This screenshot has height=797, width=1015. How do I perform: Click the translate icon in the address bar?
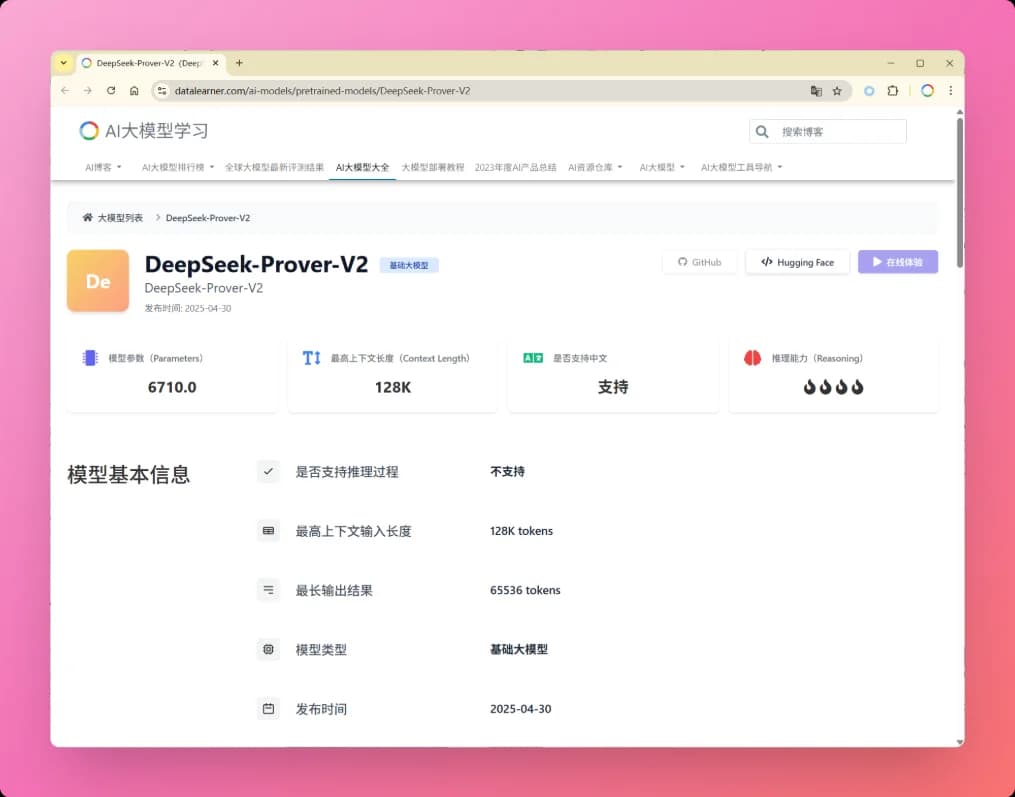click(x=815, y=90)
